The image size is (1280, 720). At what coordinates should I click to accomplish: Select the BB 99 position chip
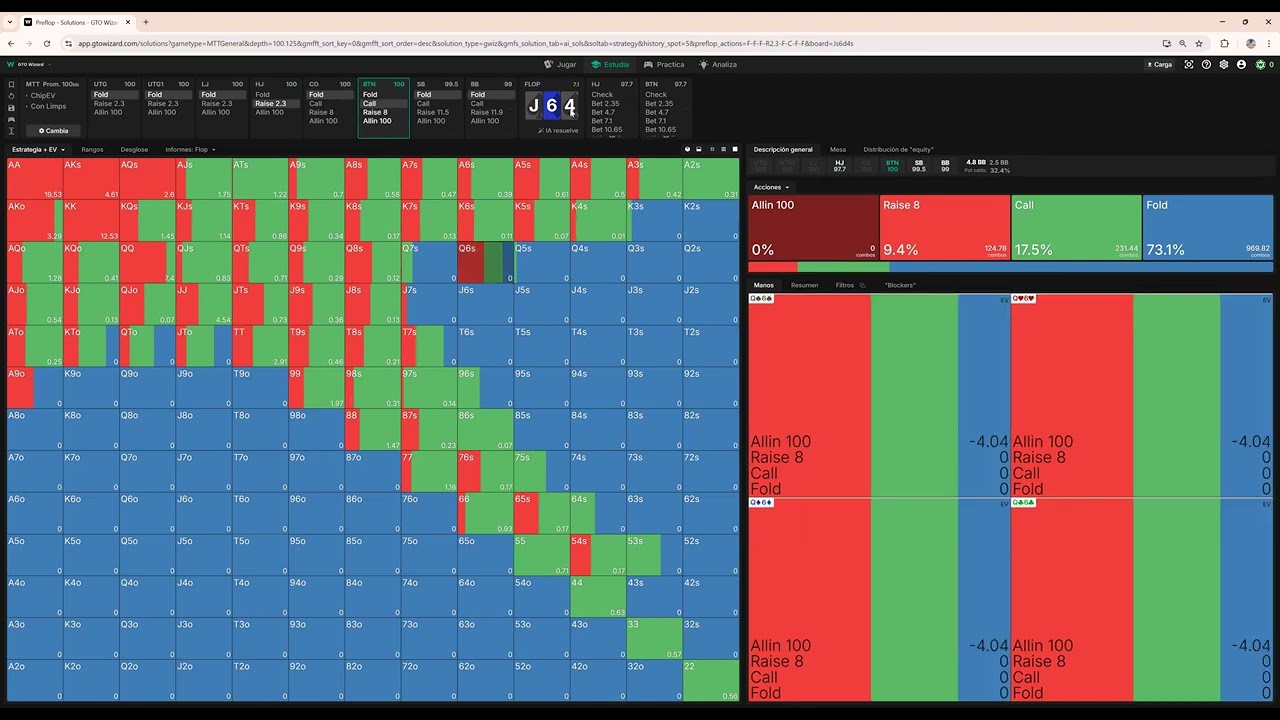pos(945,165)
